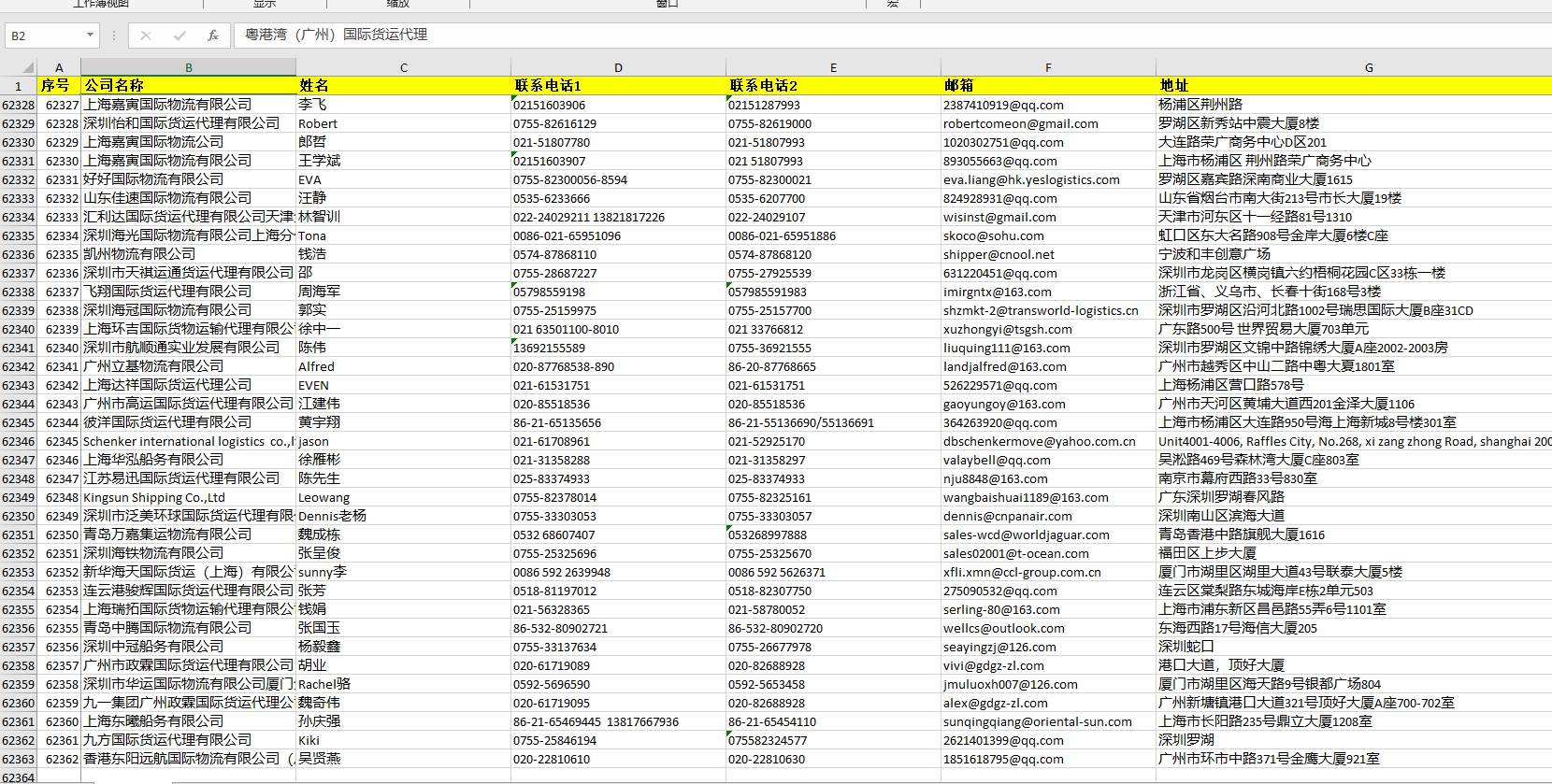This screenshot has height=784, width=1552.
Task: Select phone cell 86-21-65469445 13817667936
Action: 618,721
